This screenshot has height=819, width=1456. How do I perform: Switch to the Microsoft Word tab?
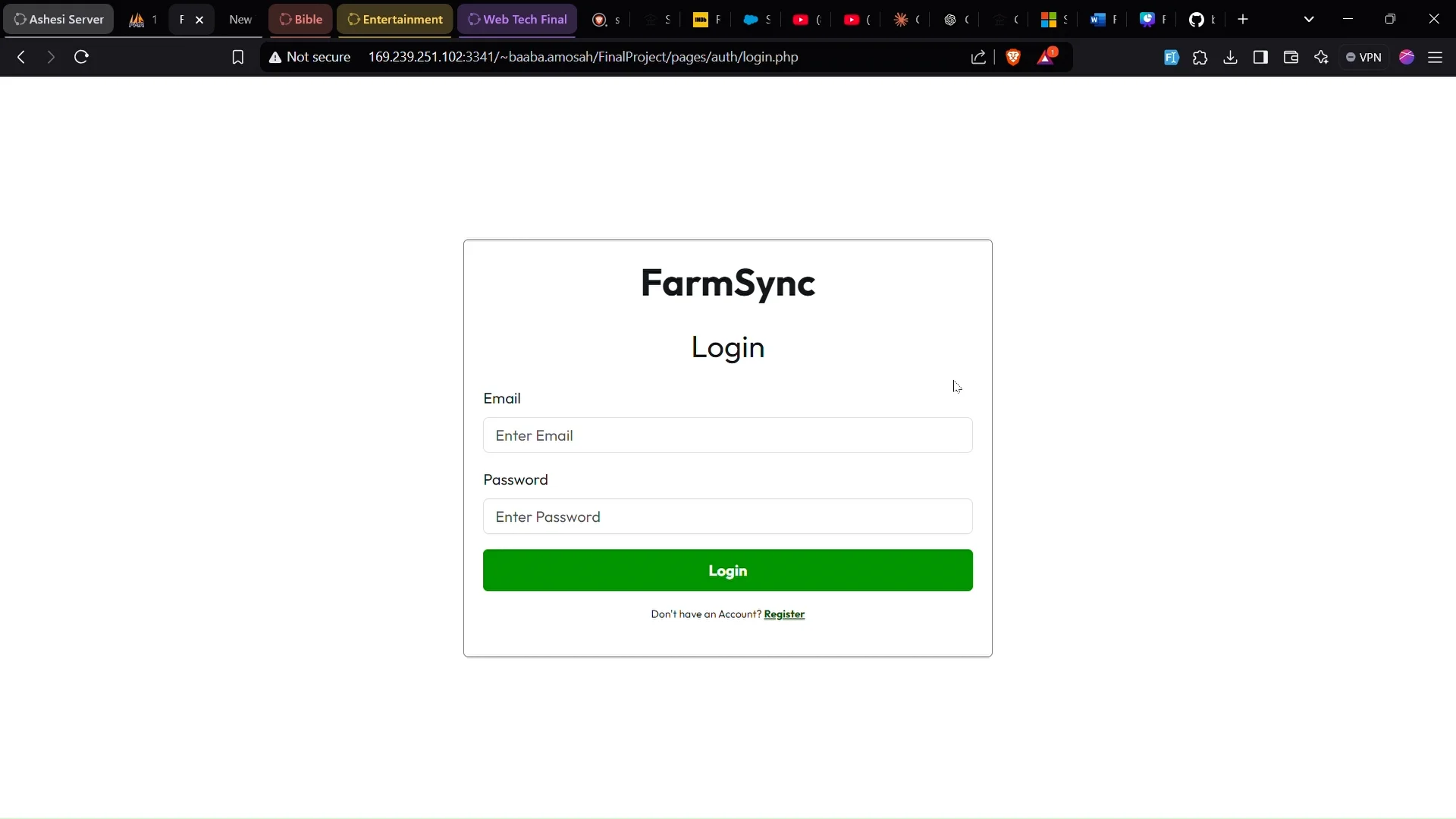tap(1103, 20)
